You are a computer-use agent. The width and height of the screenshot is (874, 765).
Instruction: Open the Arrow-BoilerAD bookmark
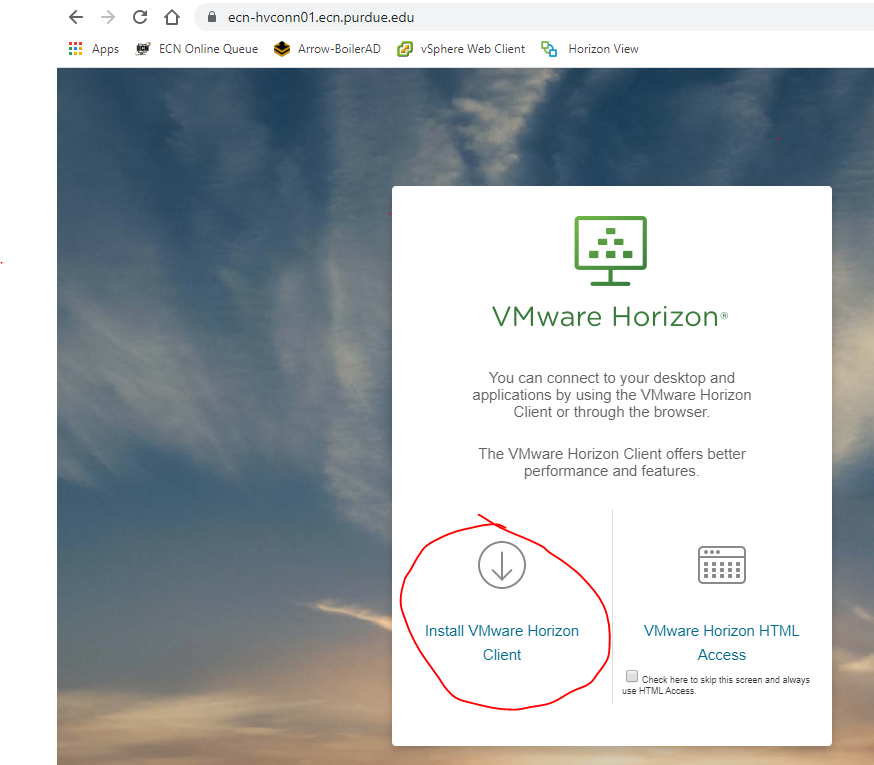[x=327, y=49]
